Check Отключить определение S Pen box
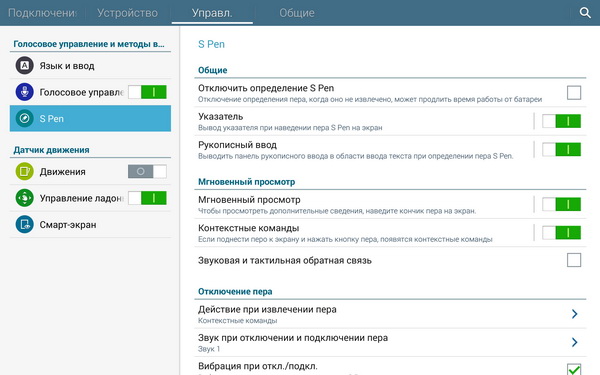The width and height of the screenshot is (600, 375). point(574,93)
